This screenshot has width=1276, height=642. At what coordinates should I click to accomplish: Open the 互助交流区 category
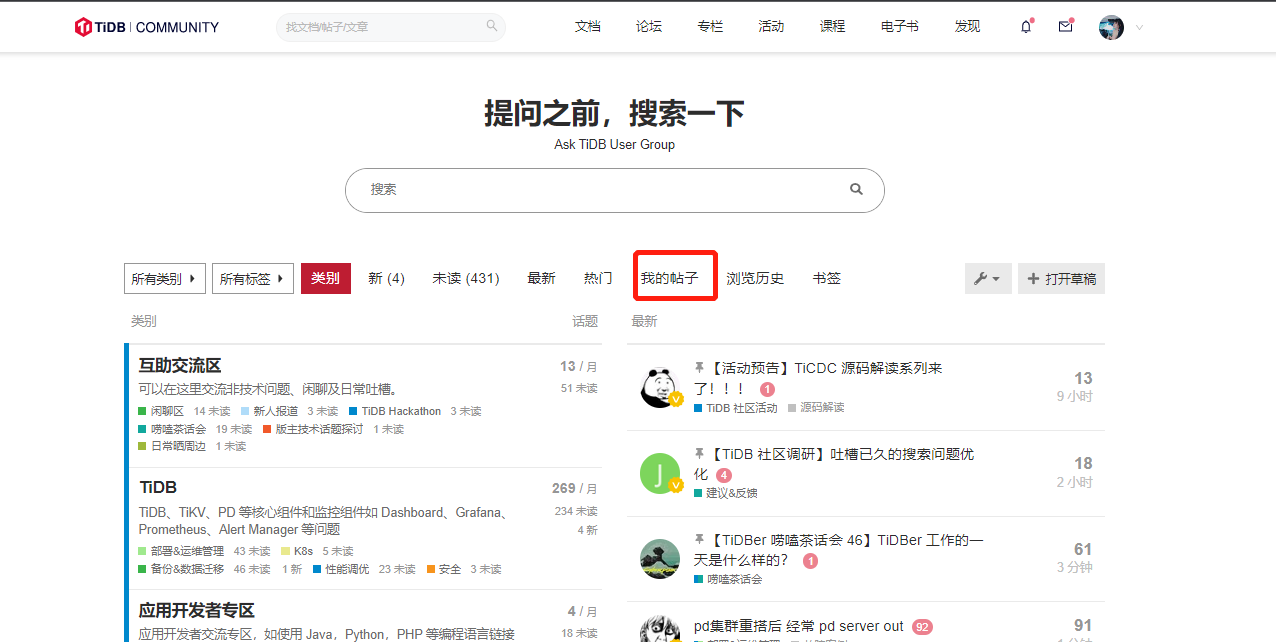pos(180,366)
